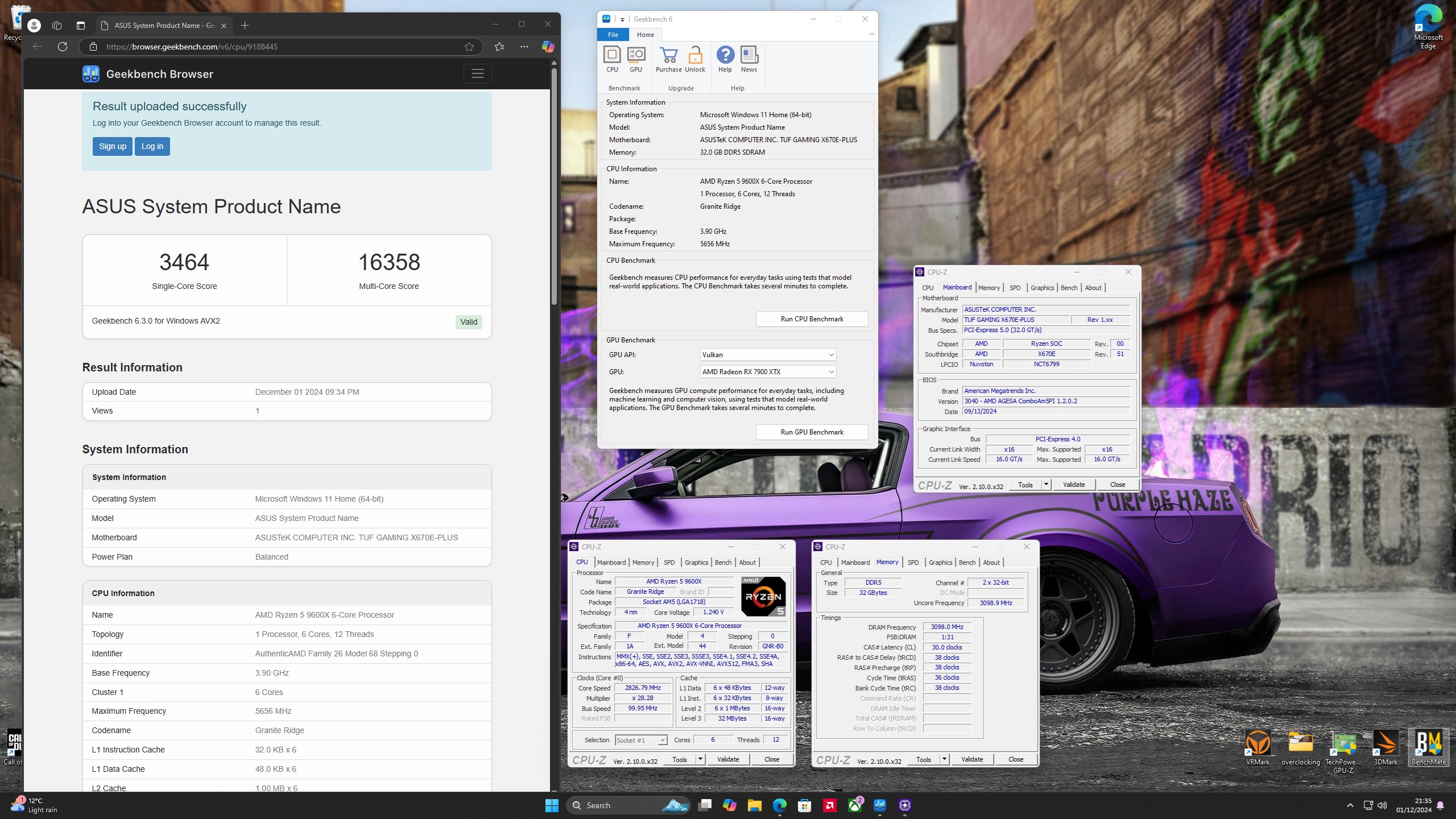
Task: Open the Edge favorites list icon
Action: click(499, 47)
